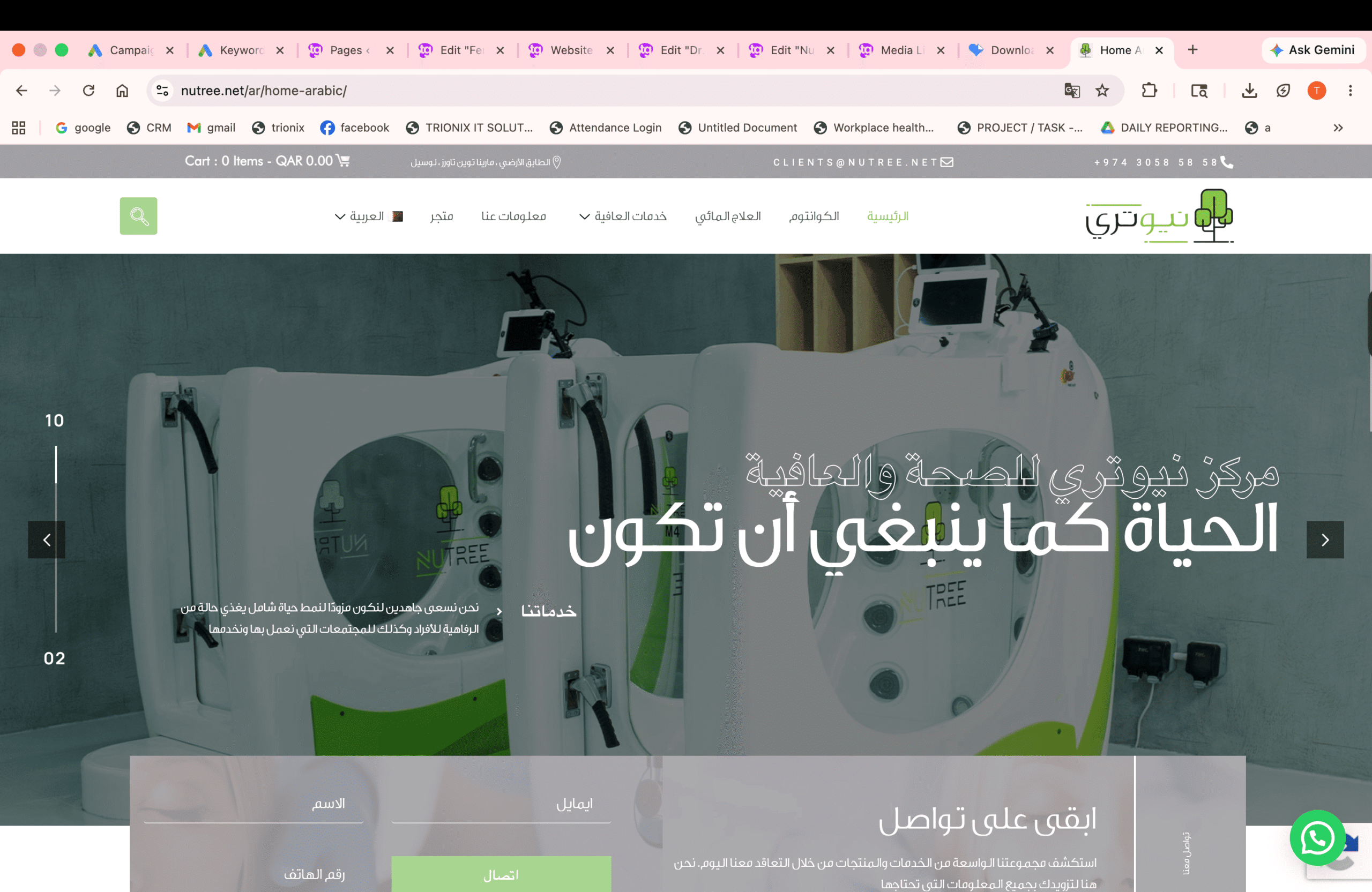The image size is (1372, 892).
Task: Click the رقم الهاتف phone input field
Action: [253, 874]
